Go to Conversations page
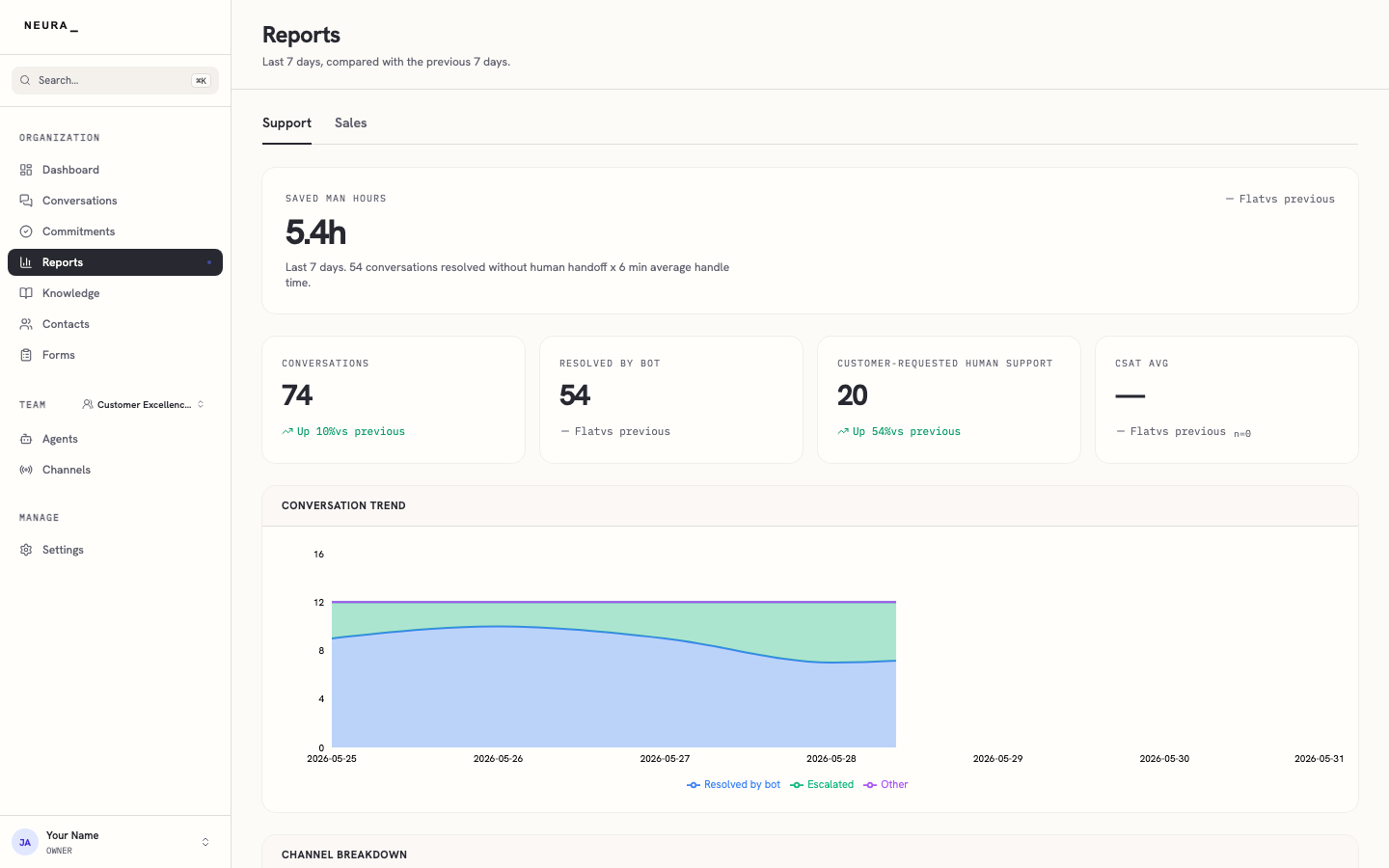The image size is (1389, 868). click(x=115, y=201)
